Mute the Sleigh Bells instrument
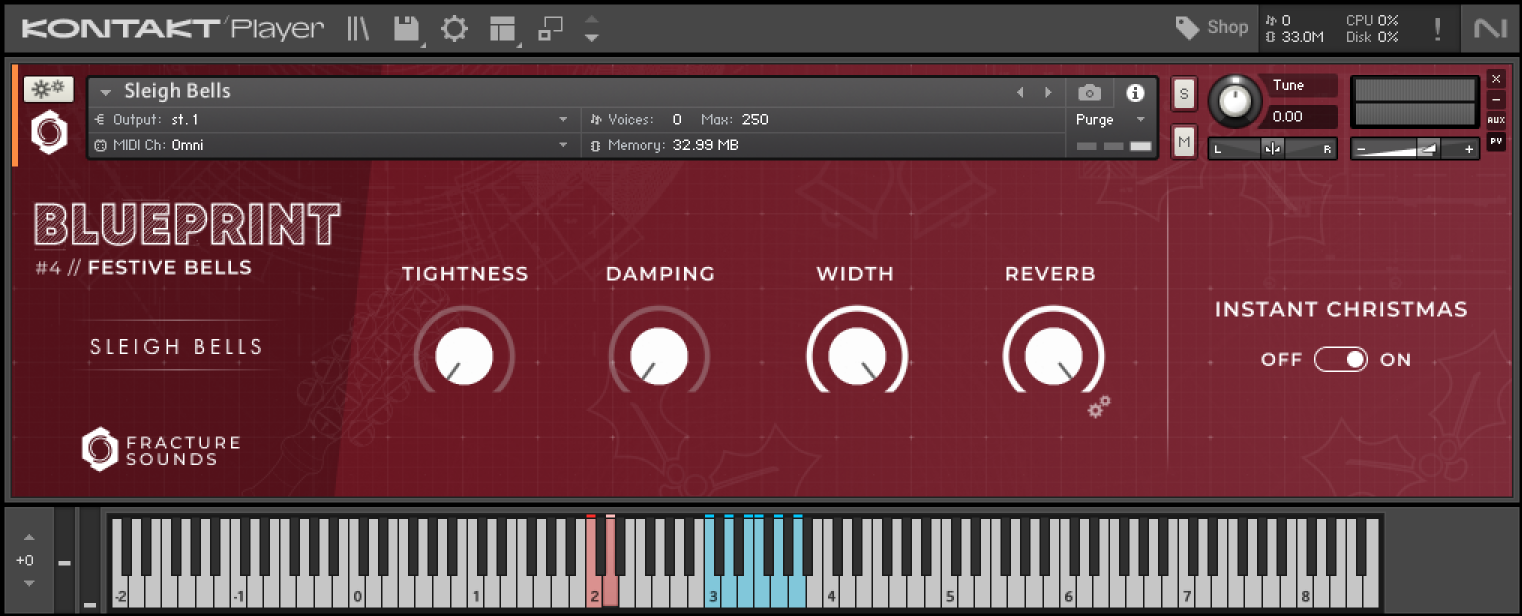Screen dimensions: 1522x616 [1183, 141]
